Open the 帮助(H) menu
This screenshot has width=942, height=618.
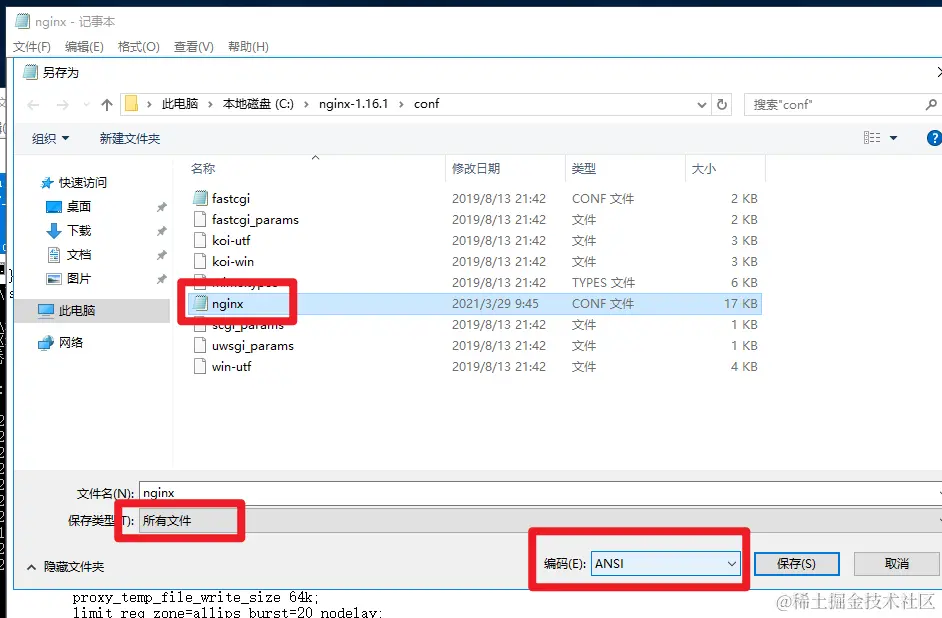[248, 46]
